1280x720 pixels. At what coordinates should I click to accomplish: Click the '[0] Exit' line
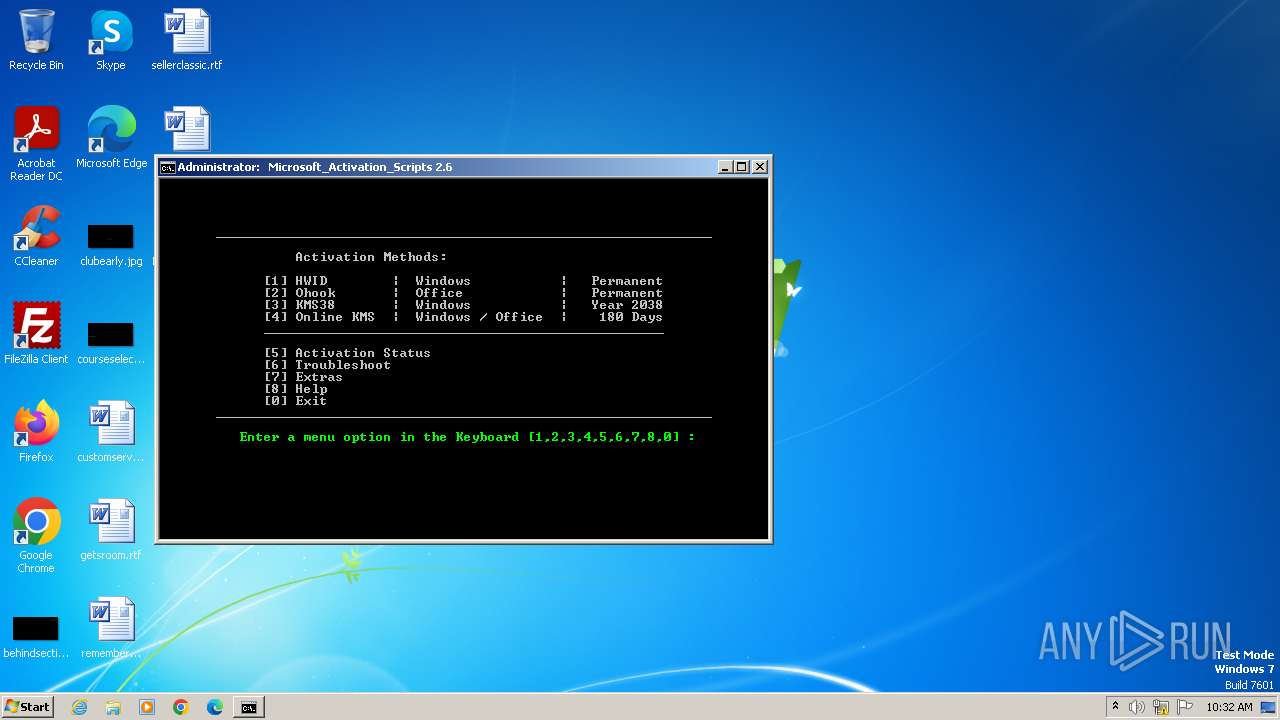tap(296, 401)
